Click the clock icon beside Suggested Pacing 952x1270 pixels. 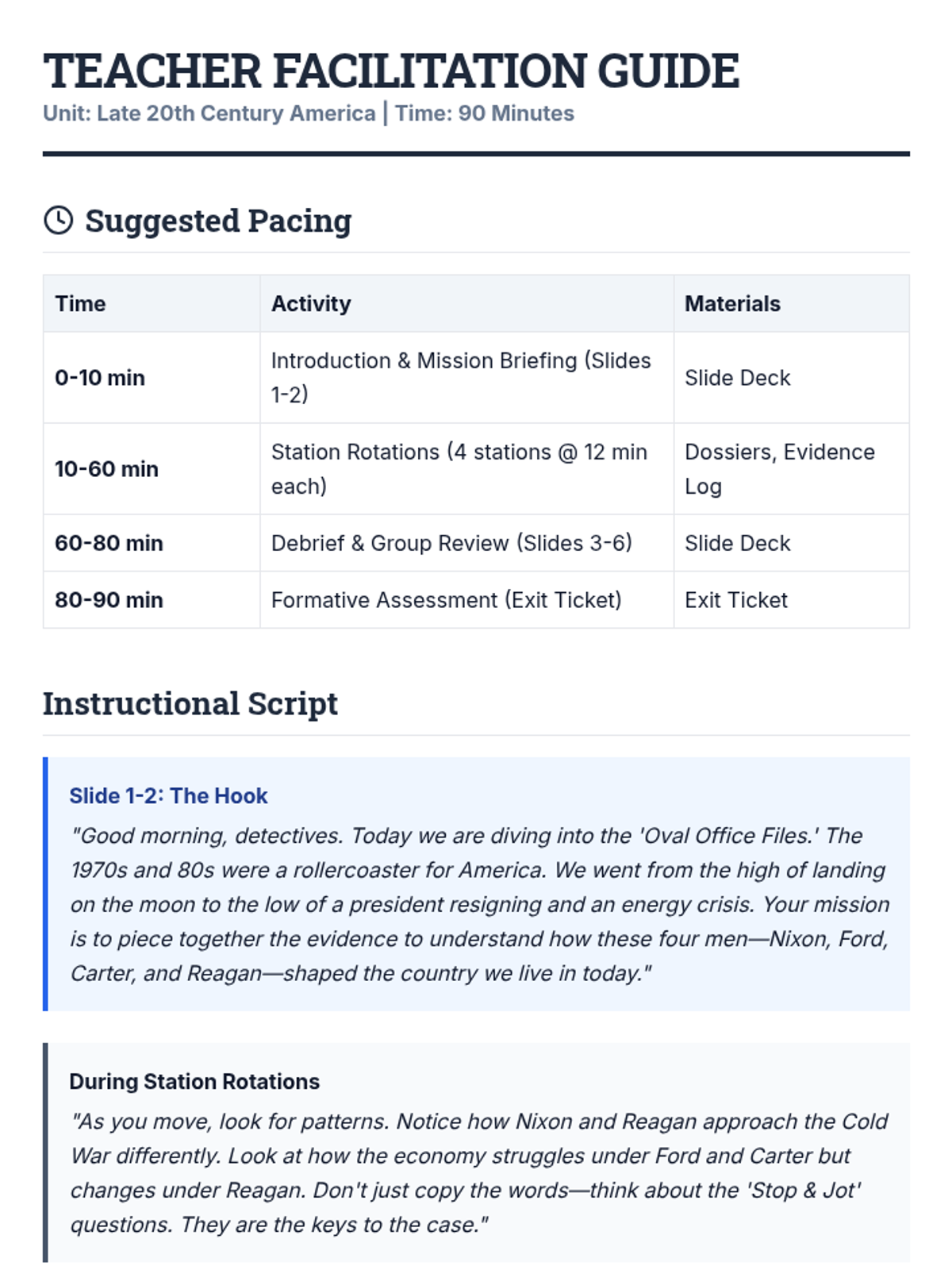(58, 221)
